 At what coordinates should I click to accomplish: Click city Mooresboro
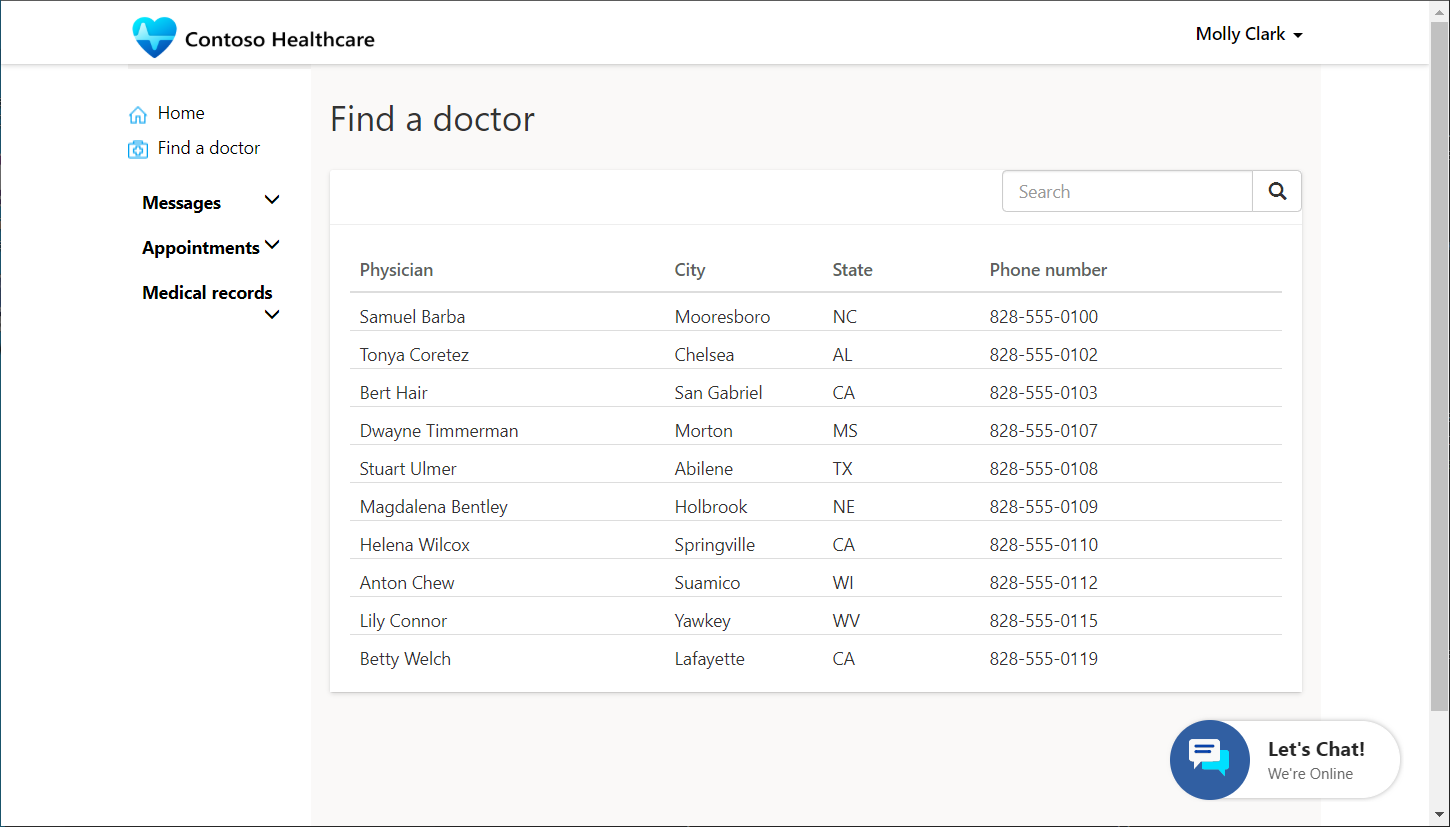point(722,317)
